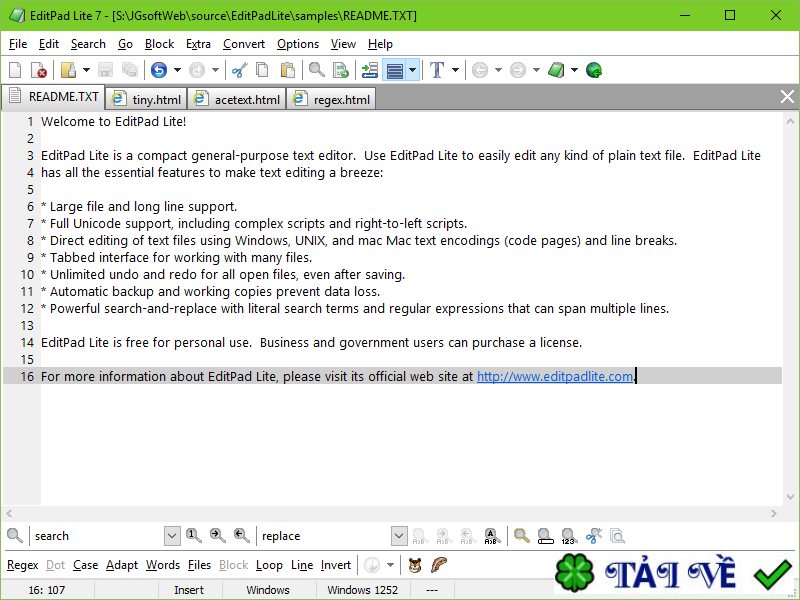Toggle the Loop search option
The height and width of the screenshot is (600, 800).
[269, 565]
